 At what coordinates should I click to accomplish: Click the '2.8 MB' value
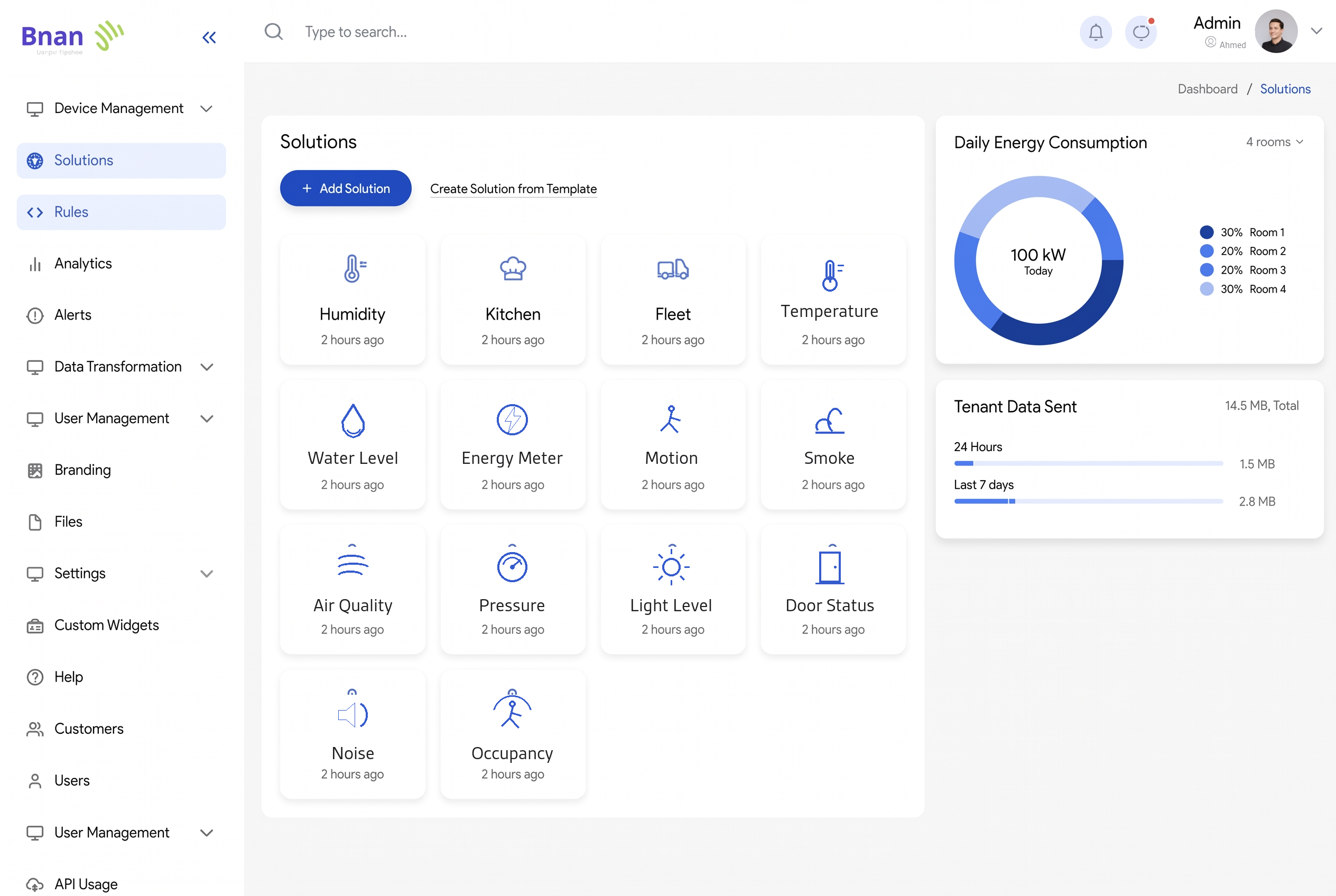click(1257, 502)
